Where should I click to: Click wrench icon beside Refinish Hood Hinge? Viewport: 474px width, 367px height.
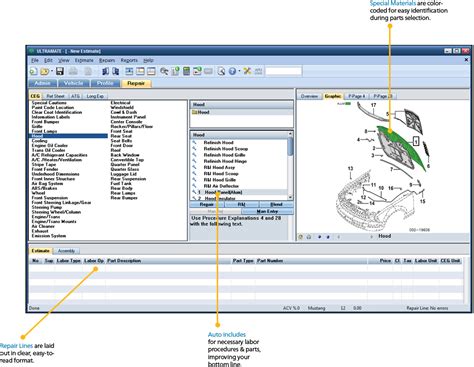194,161
